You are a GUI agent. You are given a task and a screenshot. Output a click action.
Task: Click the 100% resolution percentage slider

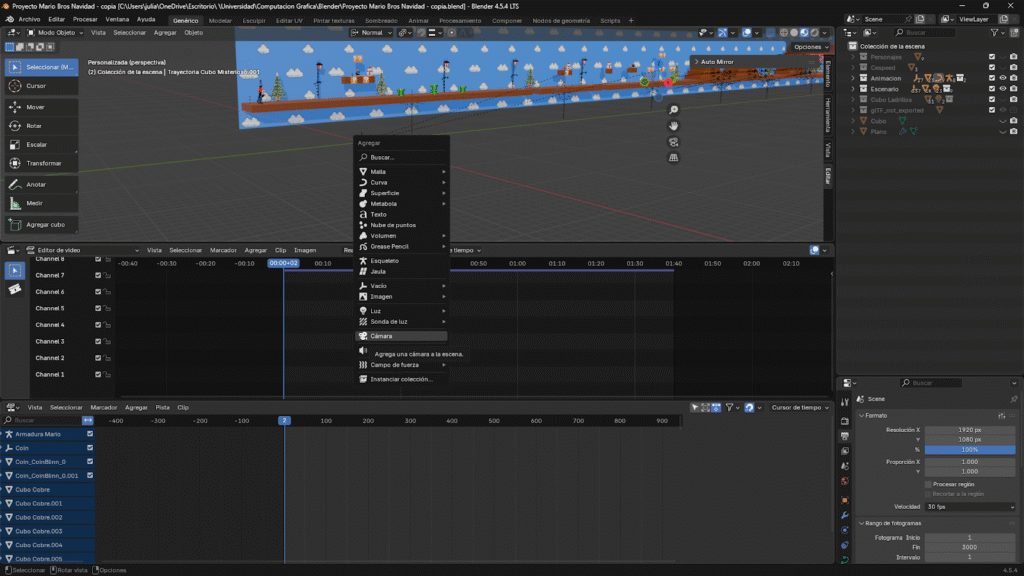click(x=970, y=450)
